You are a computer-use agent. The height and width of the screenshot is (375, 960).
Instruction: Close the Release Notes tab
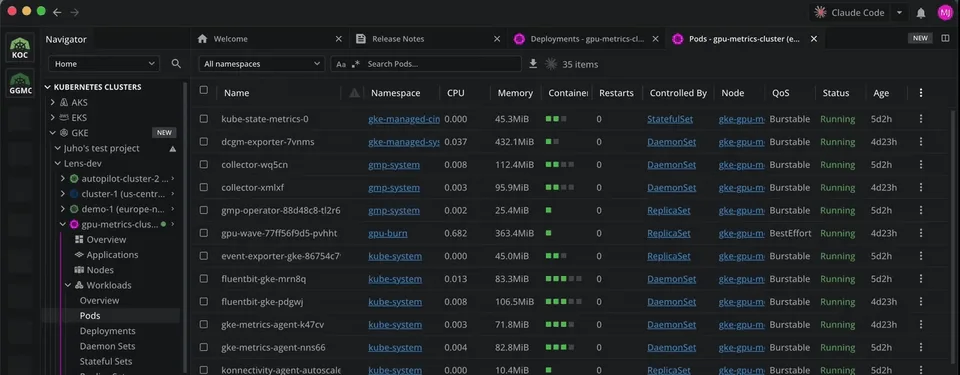497,39
